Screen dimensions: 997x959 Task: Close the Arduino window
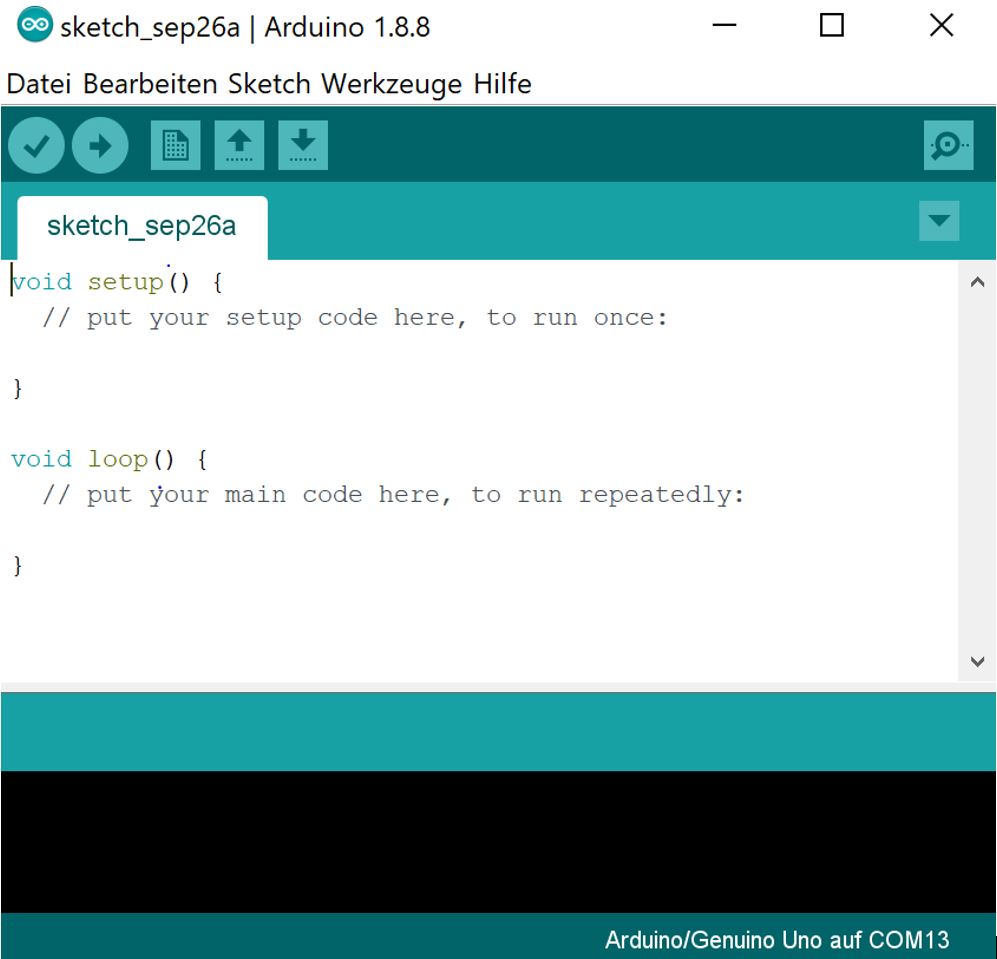(941, 25)
